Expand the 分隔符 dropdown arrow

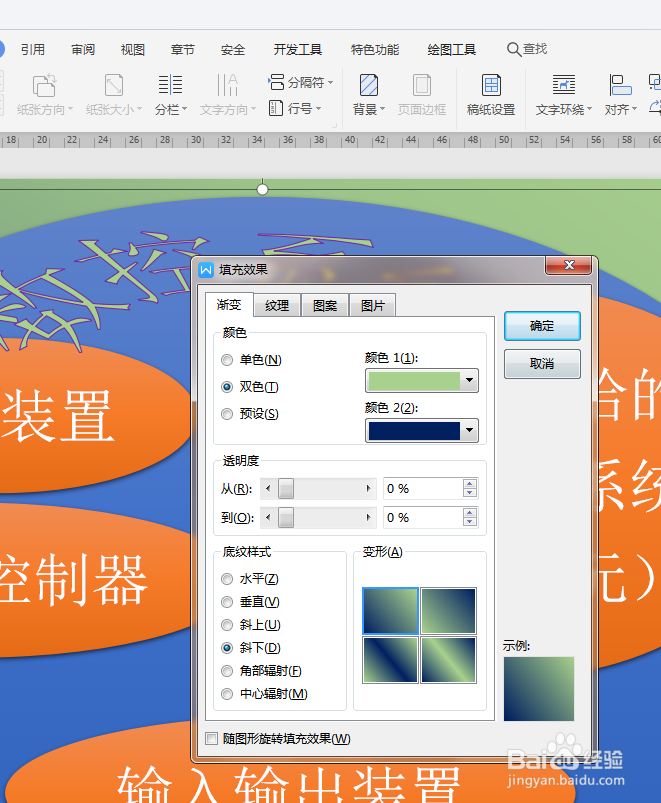[330, 82]
